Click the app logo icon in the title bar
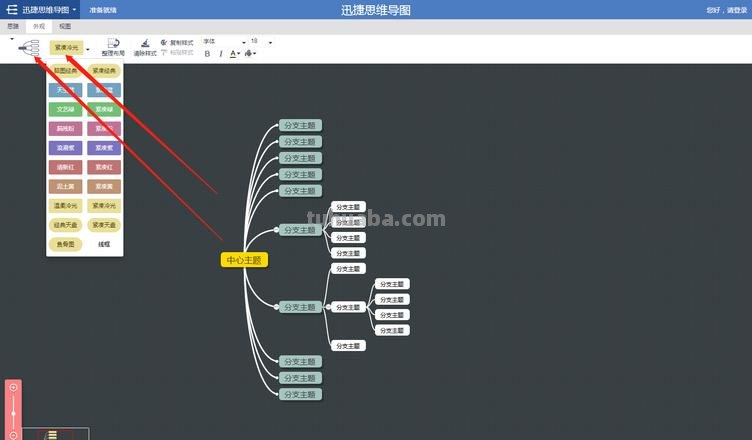The height and width of the screenshot is (440, 752). pyautogui.click(x=11, y=9)
